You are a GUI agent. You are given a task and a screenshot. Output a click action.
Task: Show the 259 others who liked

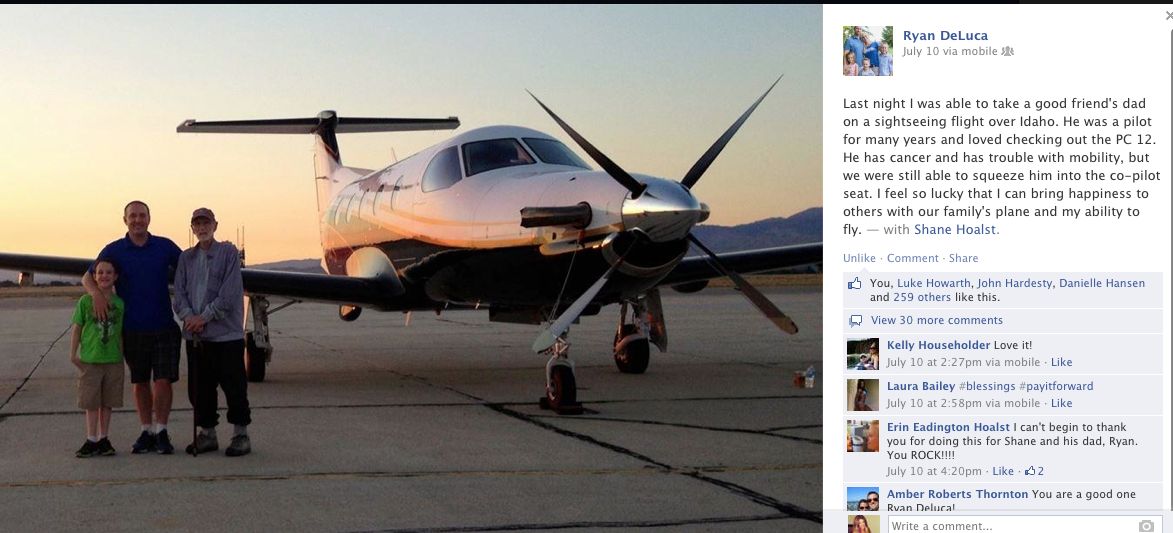click(x=922, y=297)
